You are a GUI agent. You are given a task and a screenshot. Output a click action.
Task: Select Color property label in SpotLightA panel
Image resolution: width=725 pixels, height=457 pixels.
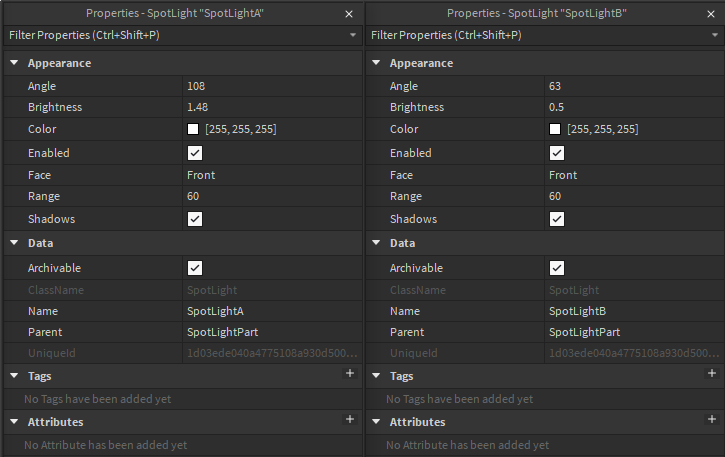pos(42,129)
